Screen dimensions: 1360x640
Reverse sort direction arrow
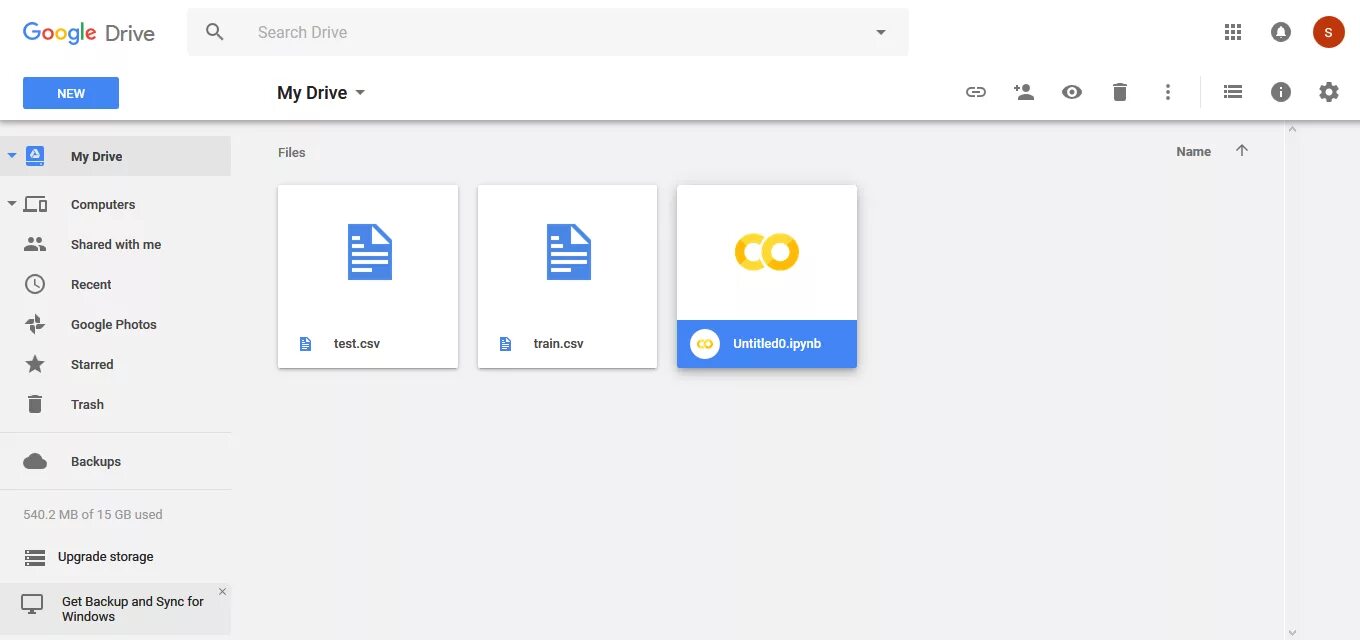tap(1242, 151)
